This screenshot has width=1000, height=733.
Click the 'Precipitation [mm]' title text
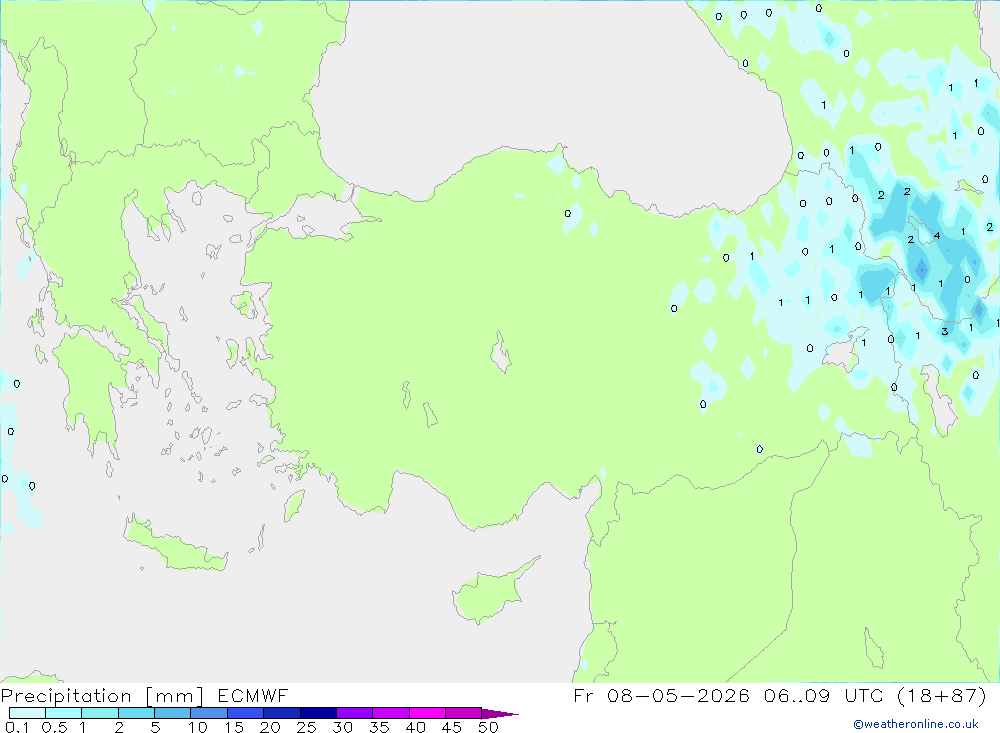coord(102,695)
